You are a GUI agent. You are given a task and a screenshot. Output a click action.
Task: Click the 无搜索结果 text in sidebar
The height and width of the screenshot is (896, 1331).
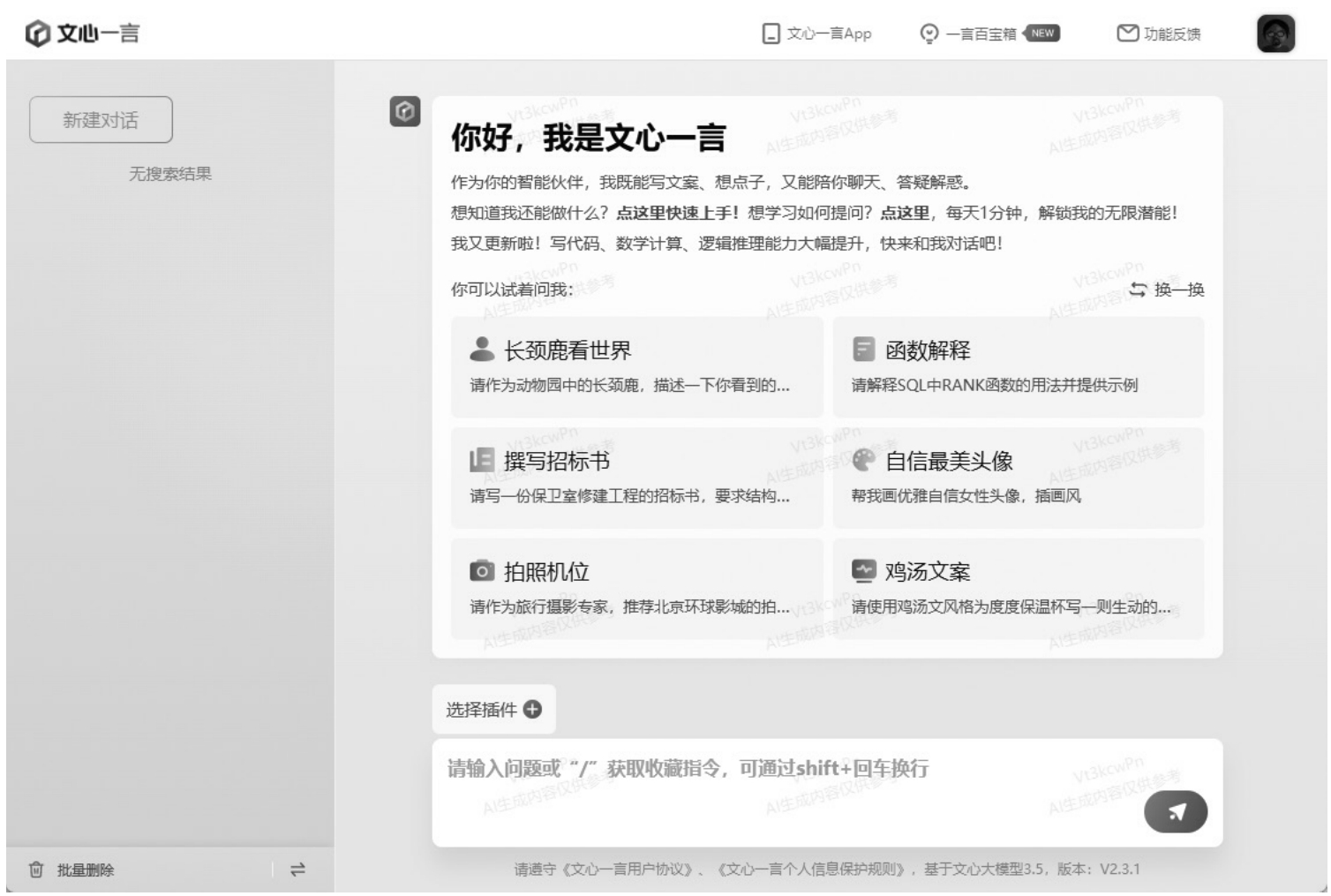point(170,174)
